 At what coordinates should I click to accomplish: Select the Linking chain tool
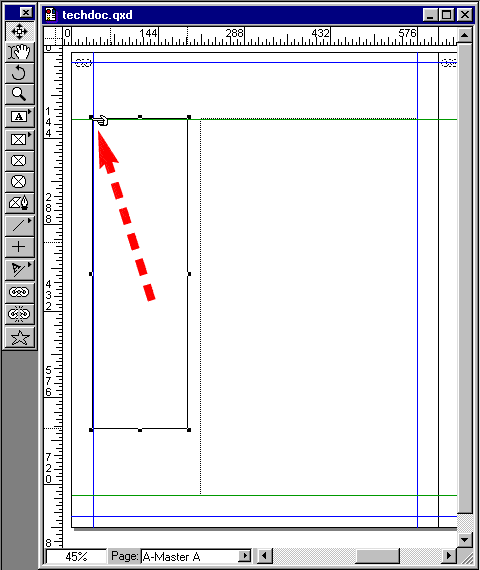[x=20, y=292]
